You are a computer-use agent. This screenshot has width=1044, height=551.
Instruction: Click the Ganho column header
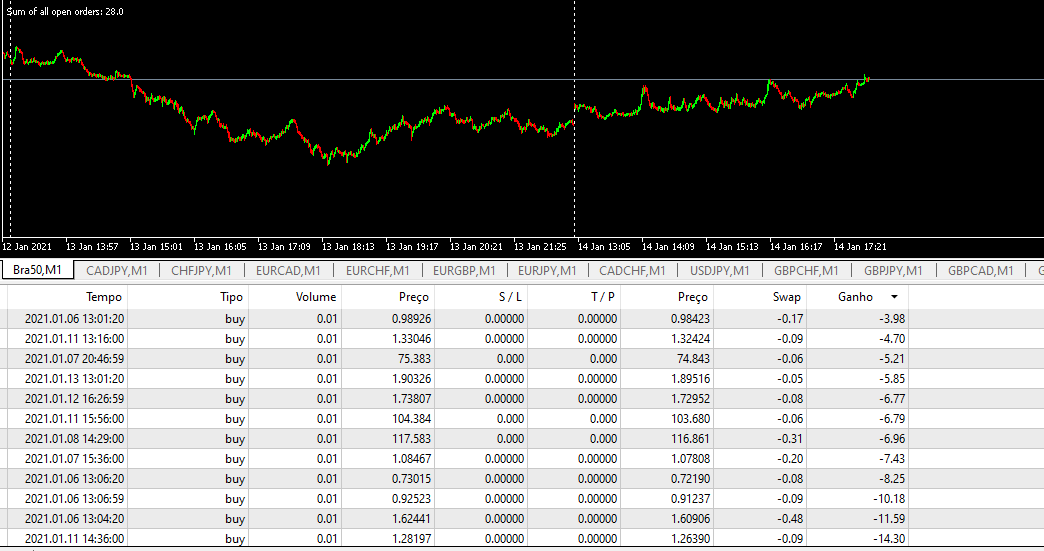point(858,297)
